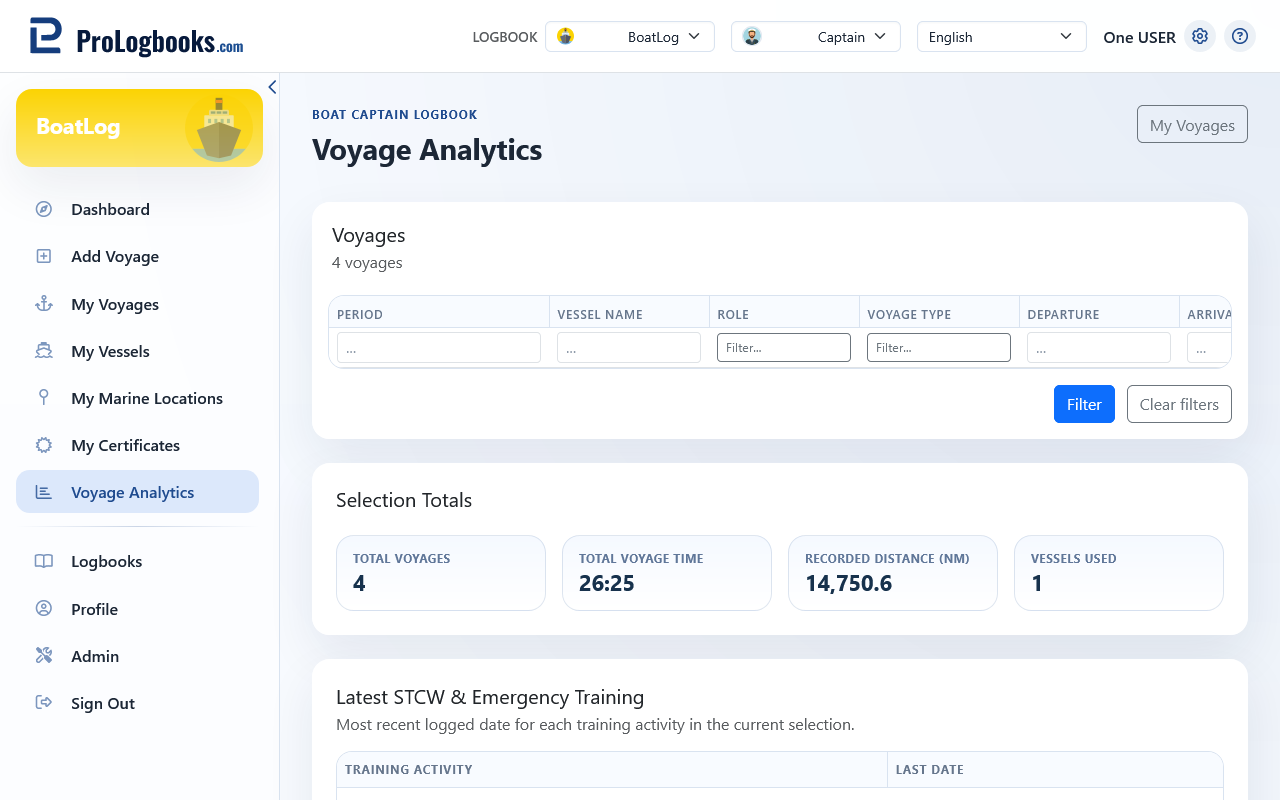Viewport: 1280px width, 800px height.
Task: Click the My Marine Locations pin icon
Action: pyautogui.click(x=44, y=398)
